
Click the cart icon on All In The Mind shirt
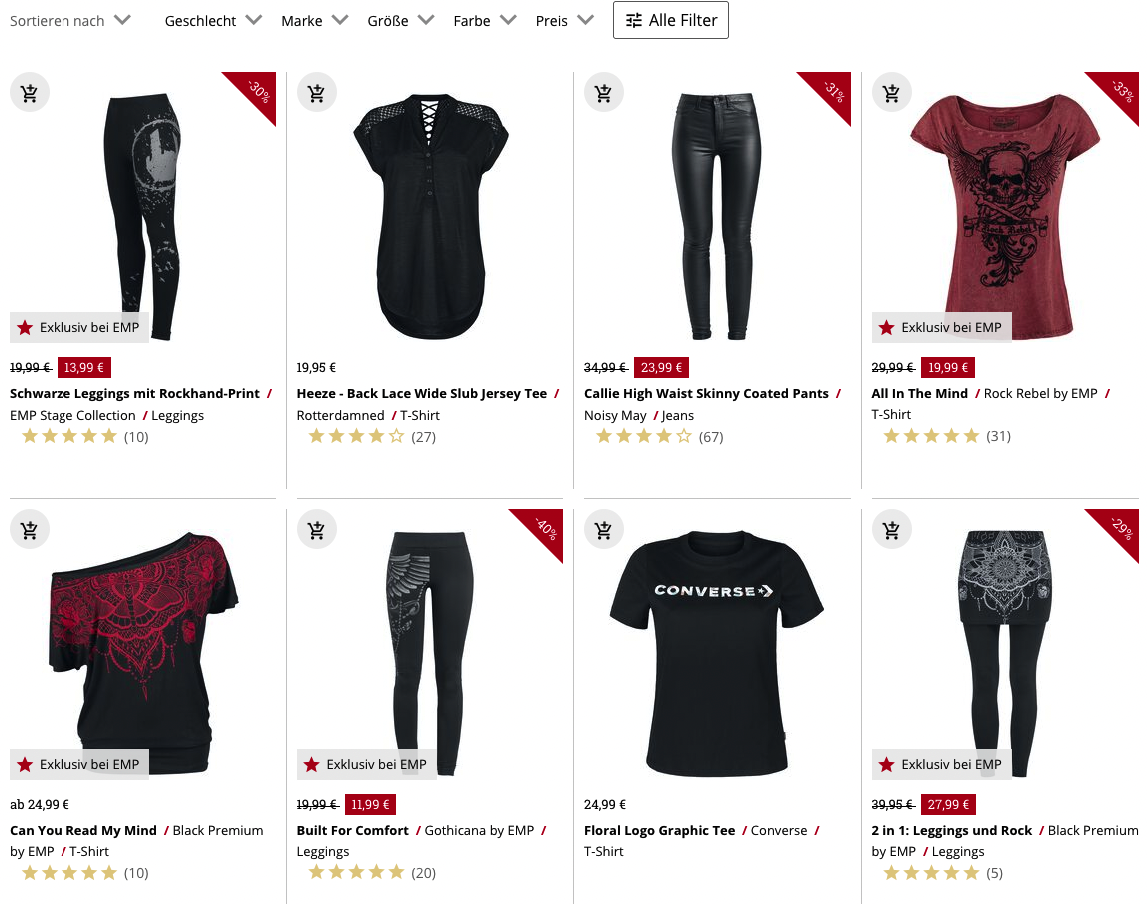tap(891, 91)
